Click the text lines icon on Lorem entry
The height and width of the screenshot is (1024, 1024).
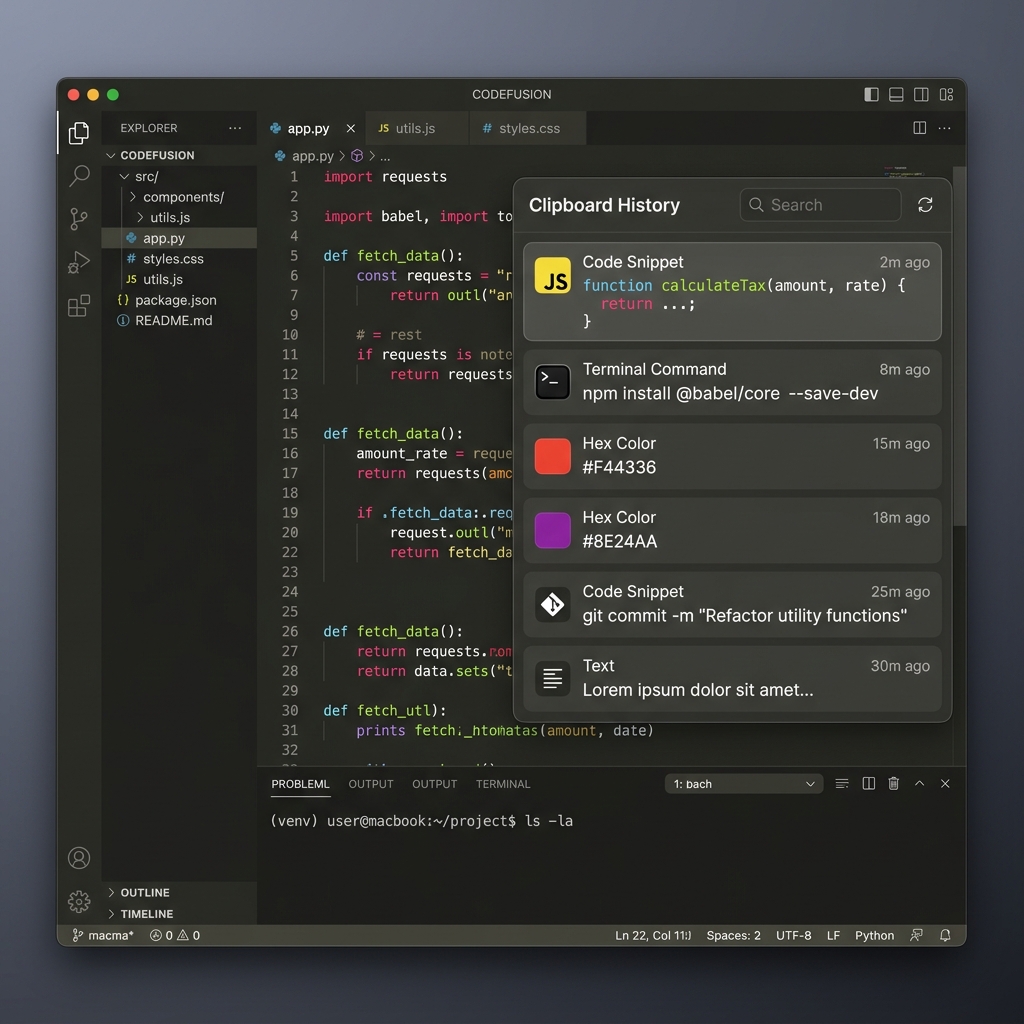pyautogui.click(x=552, y=679)
